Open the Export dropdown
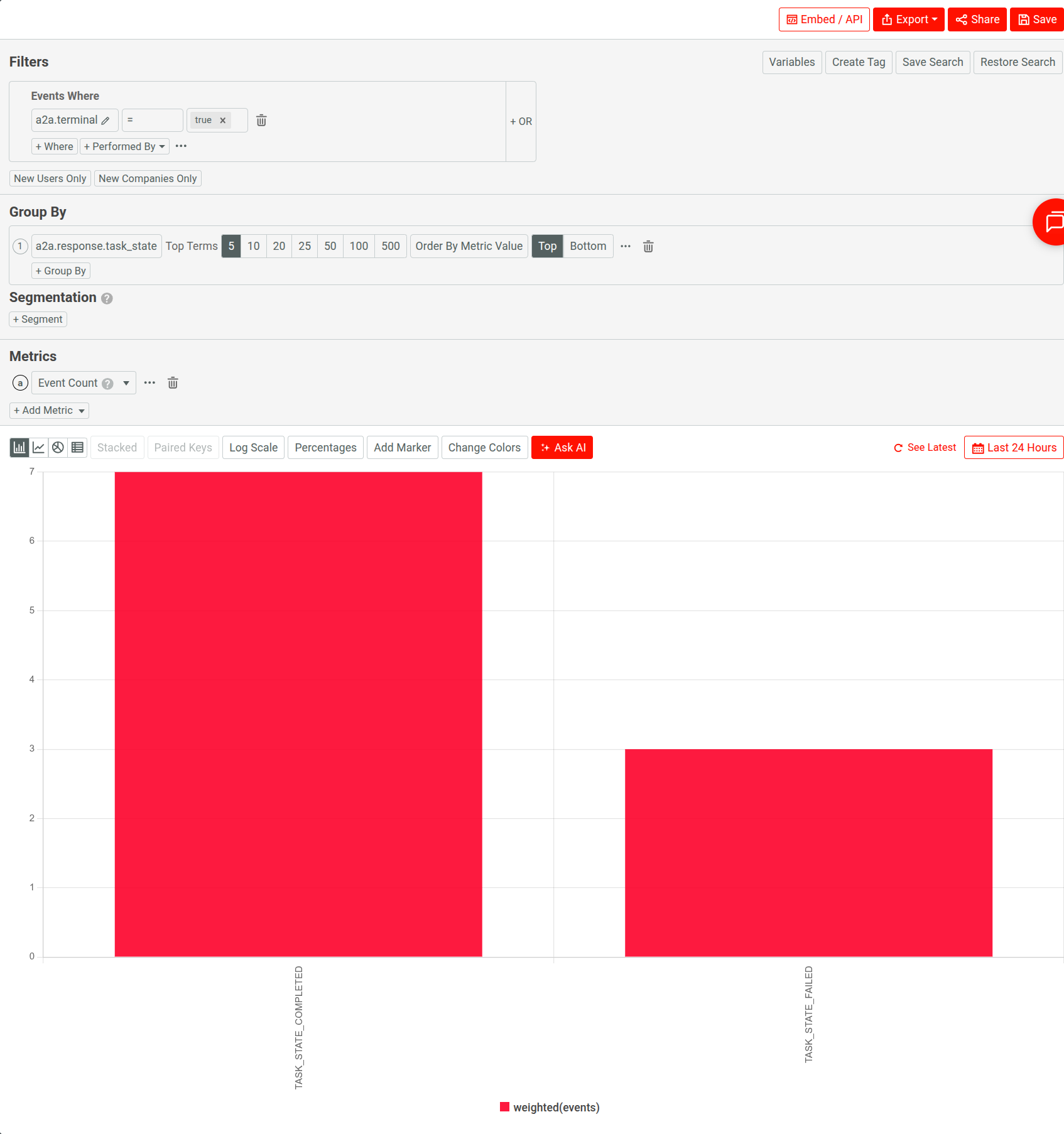Screen dimensions: 1064x1134 (908, 19)
